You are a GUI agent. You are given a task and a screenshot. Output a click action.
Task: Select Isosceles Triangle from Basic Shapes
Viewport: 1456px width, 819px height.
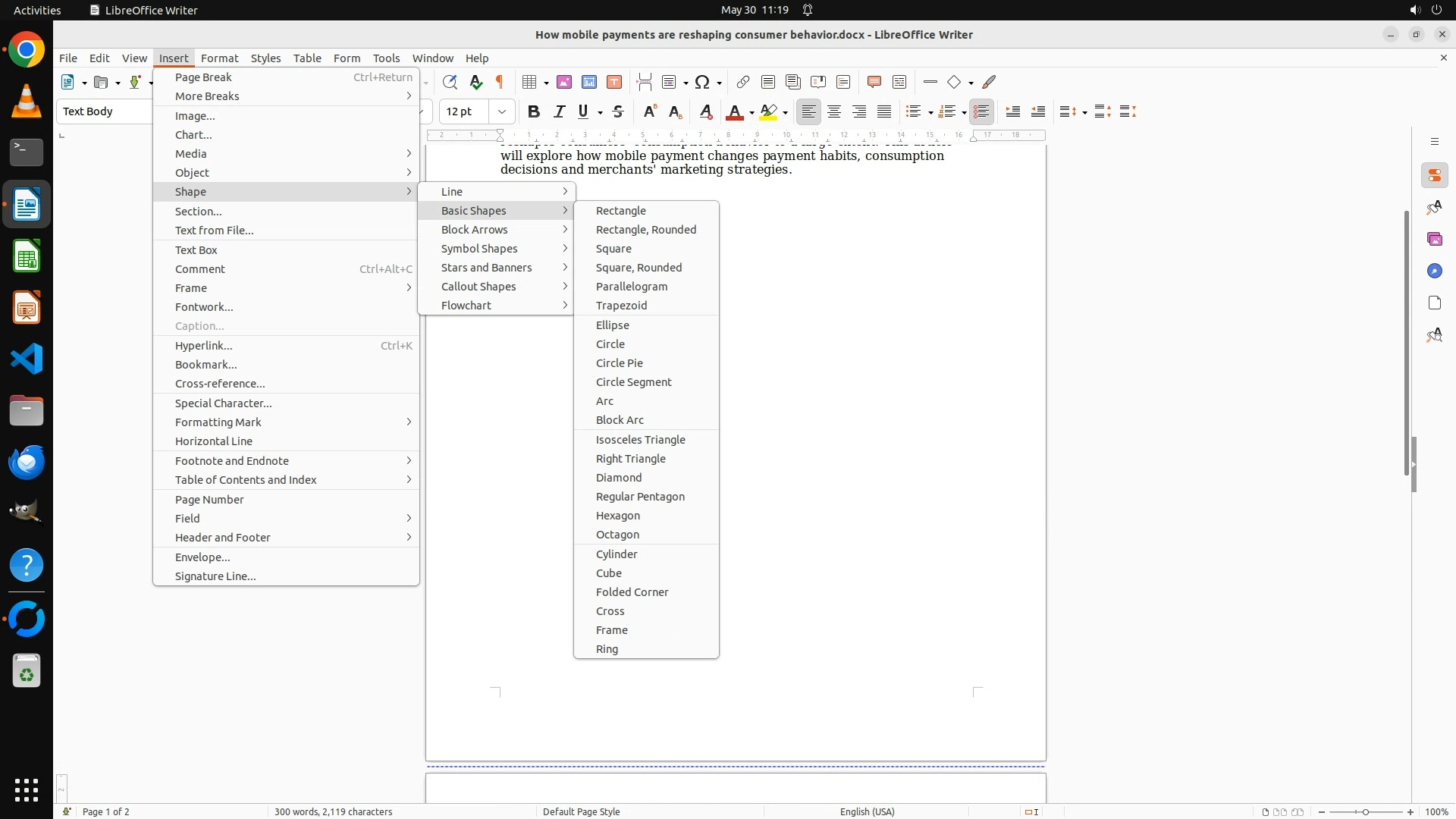(640, 439)
